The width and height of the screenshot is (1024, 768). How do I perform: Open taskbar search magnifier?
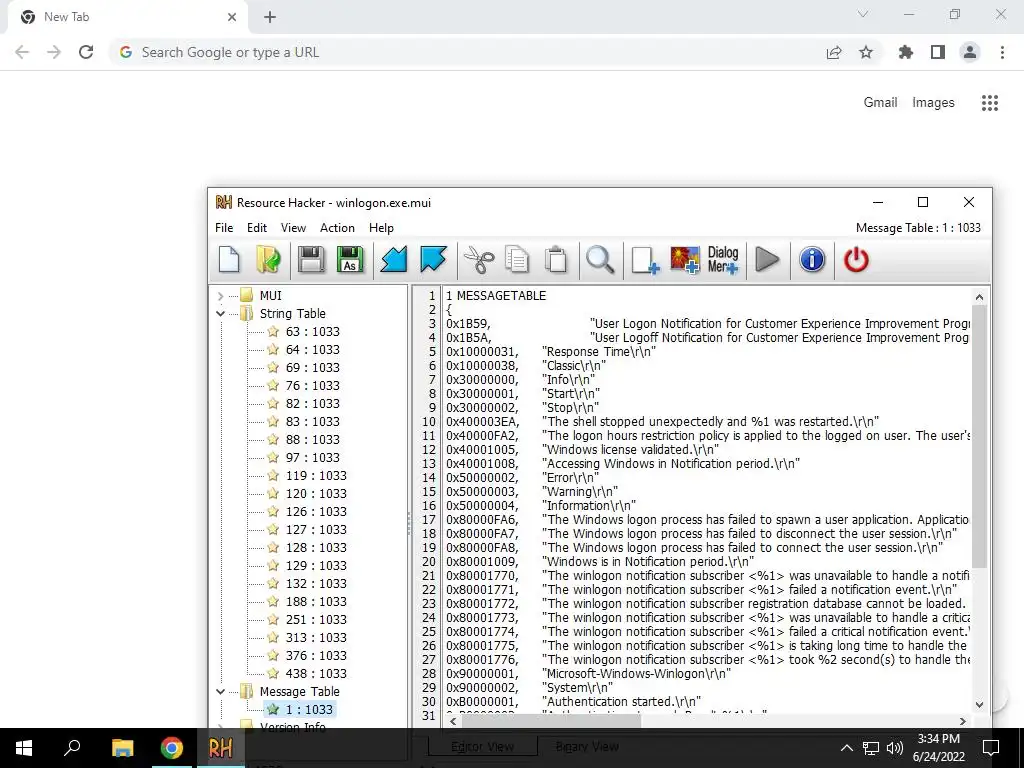coord(72,748)
